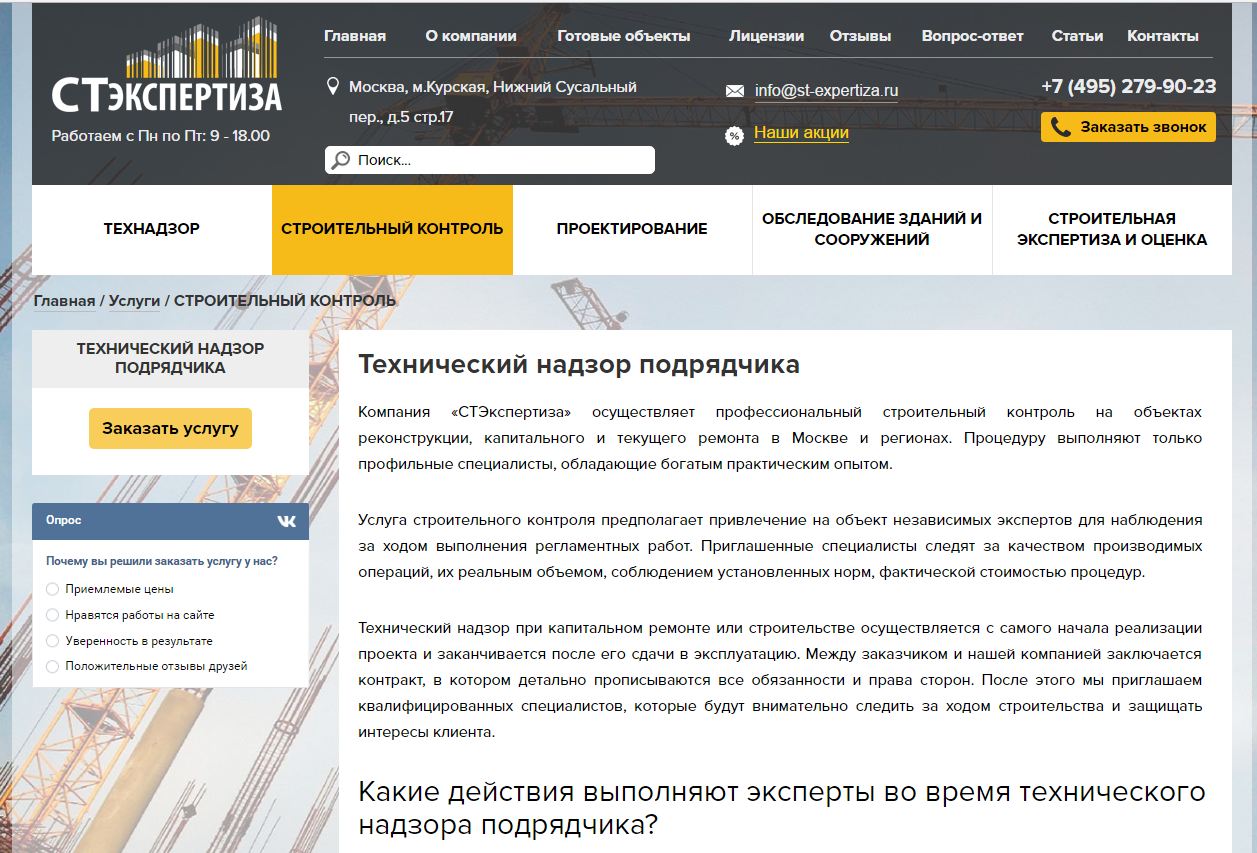Select the СТРОИТЕЛЬНЫЙ КОНТРОЛЬ tab
Viewport: 1257px width, 853px height.
(x=392, y=229)
